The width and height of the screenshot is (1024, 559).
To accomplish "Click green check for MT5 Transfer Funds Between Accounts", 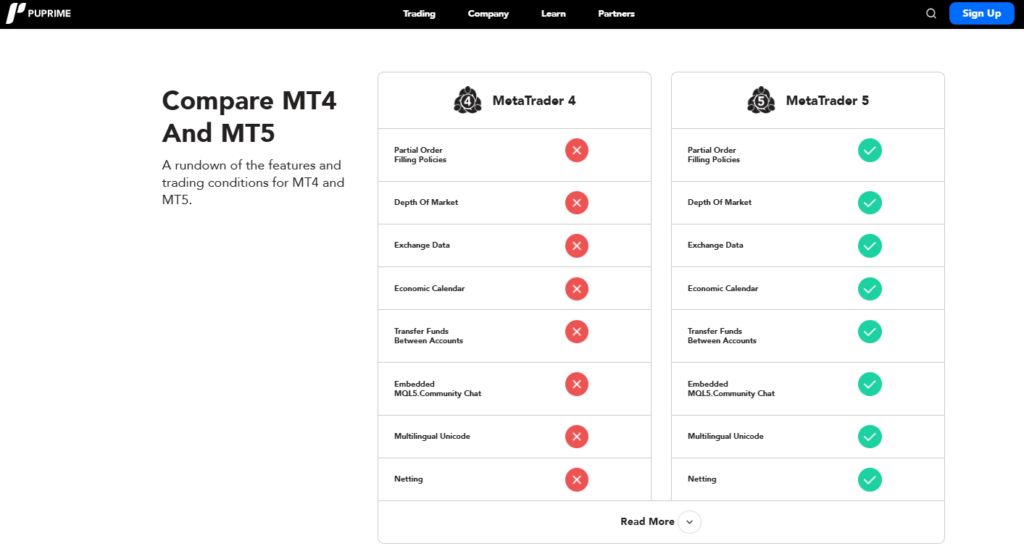I will [870, 332].
